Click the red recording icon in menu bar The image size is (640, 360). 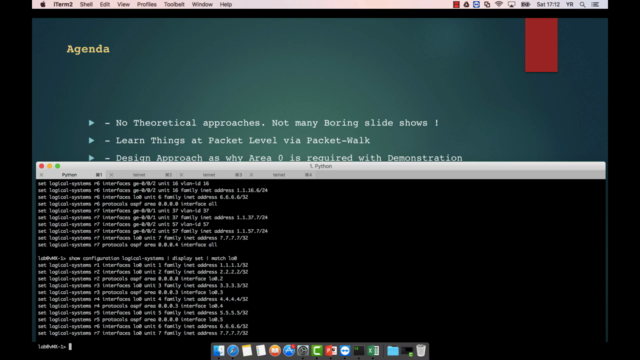456,4
